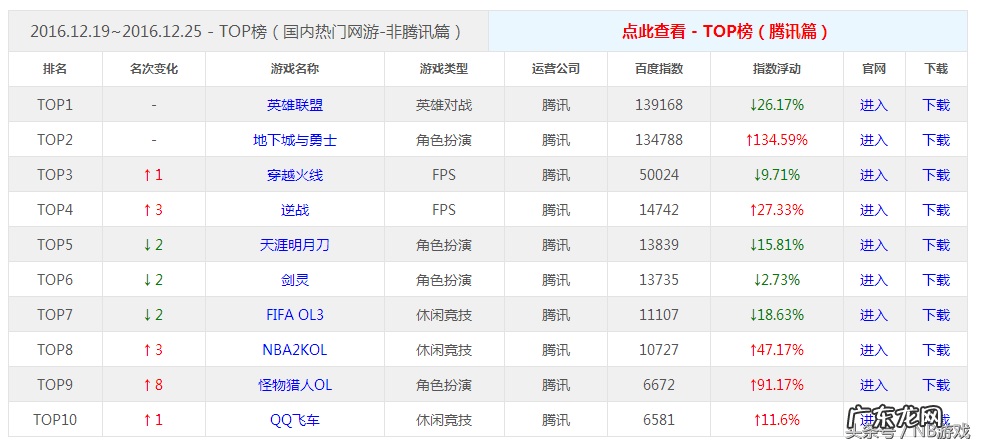The height and width of the screenshot is (446, 981).
Task: Click the 运营公司 column header
Action: click(x=556, y=69)
